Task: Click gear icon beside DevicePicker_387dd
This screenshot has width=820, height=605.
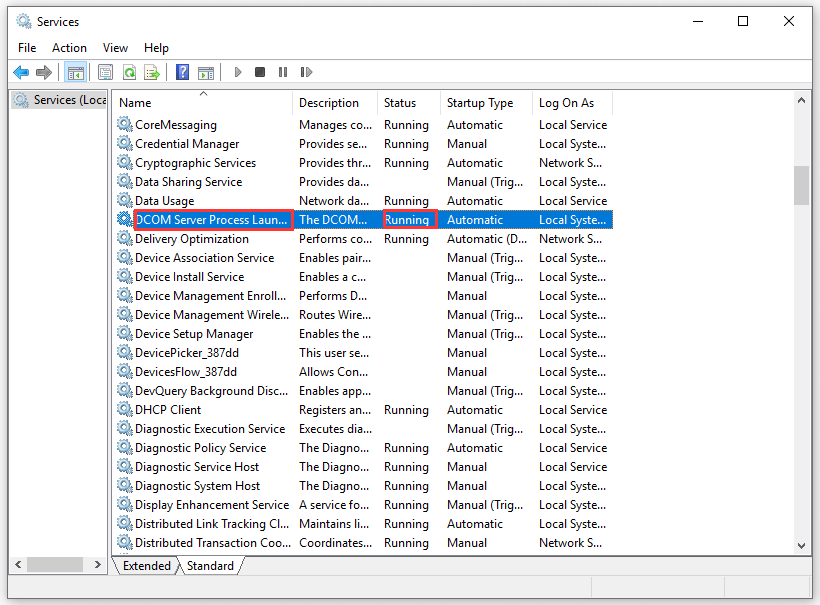Action: 124,352
